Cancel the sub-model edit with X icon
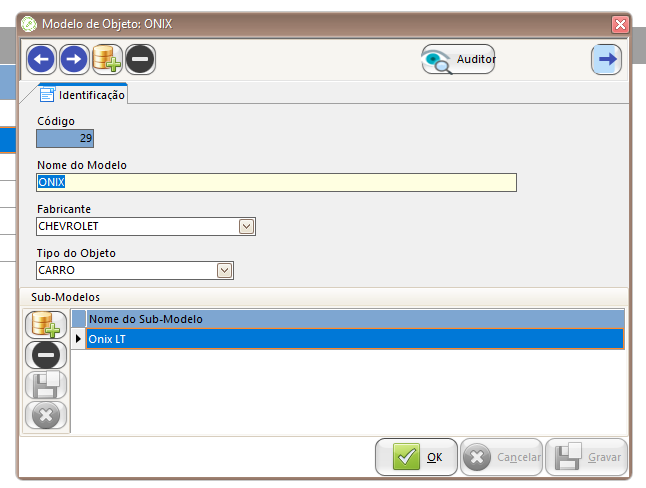The image size is (646, 488). 46,415
